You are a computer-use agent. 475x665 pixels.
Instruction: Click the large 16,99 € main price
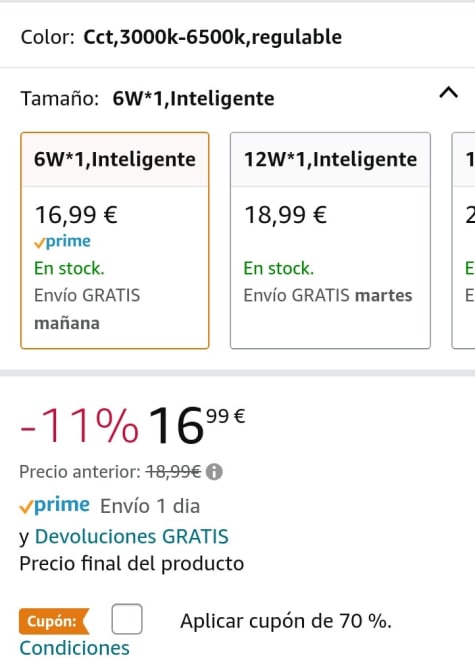pos(196,425)
